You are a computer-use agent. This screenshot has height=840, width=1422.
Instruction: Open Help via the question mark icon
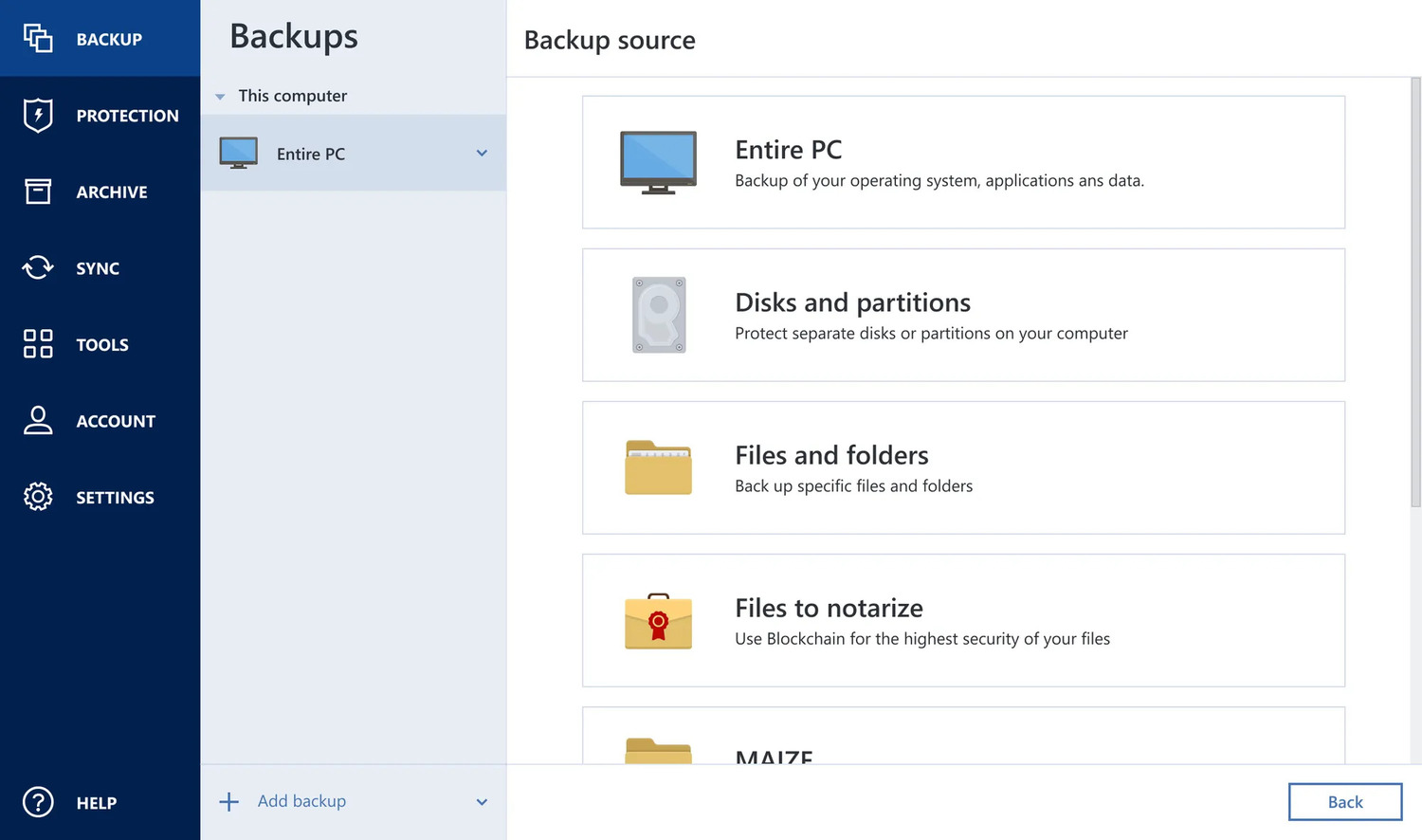pos(38,802)
